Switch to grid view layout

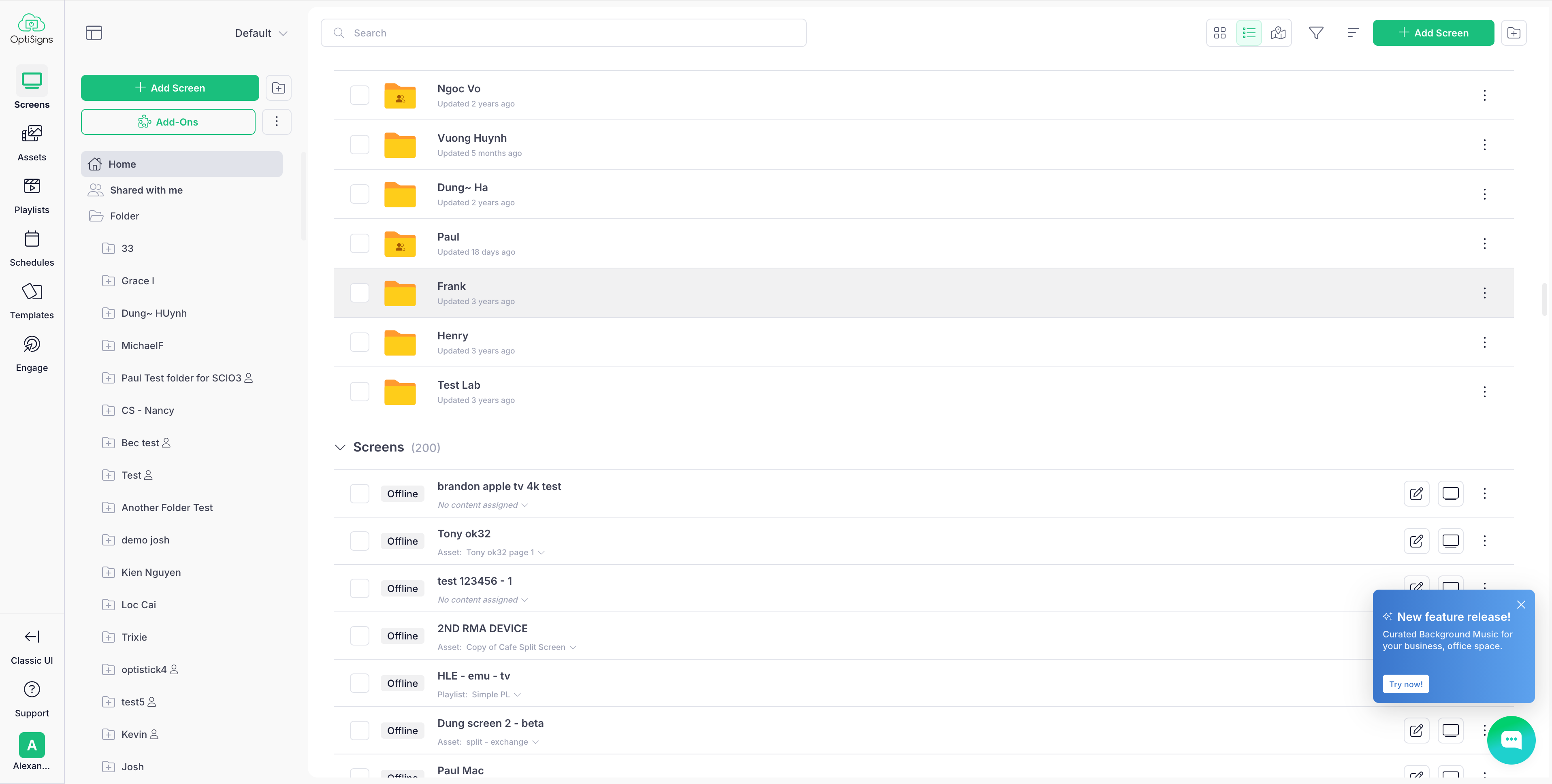1219,32
